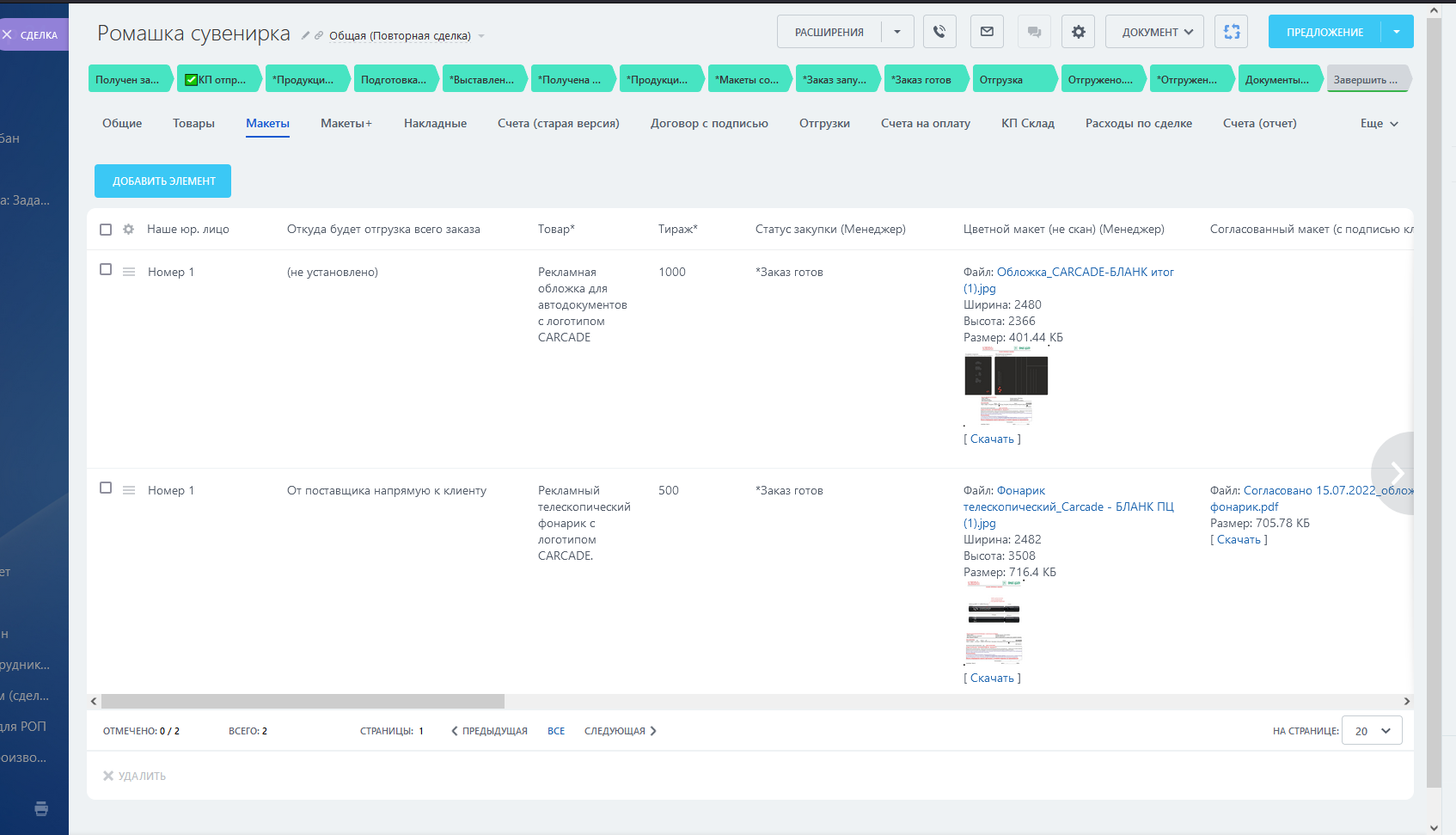Screen dimensions: 1456x835
Task: Click the printer icon in sidebar
Action: (x=41, y=808)
